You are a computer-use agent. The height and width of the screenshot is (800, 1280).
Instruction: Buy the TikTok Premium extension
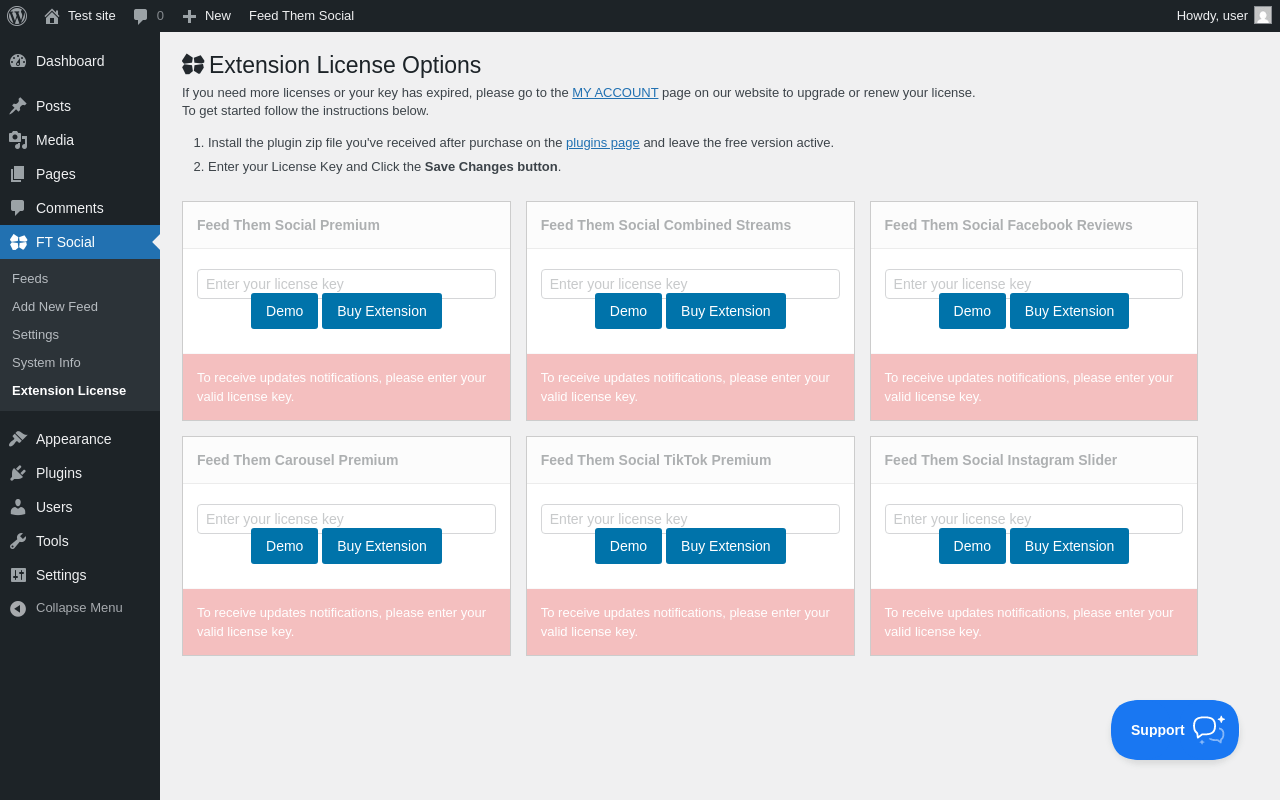pyautogui.click(x=726, y=546)
